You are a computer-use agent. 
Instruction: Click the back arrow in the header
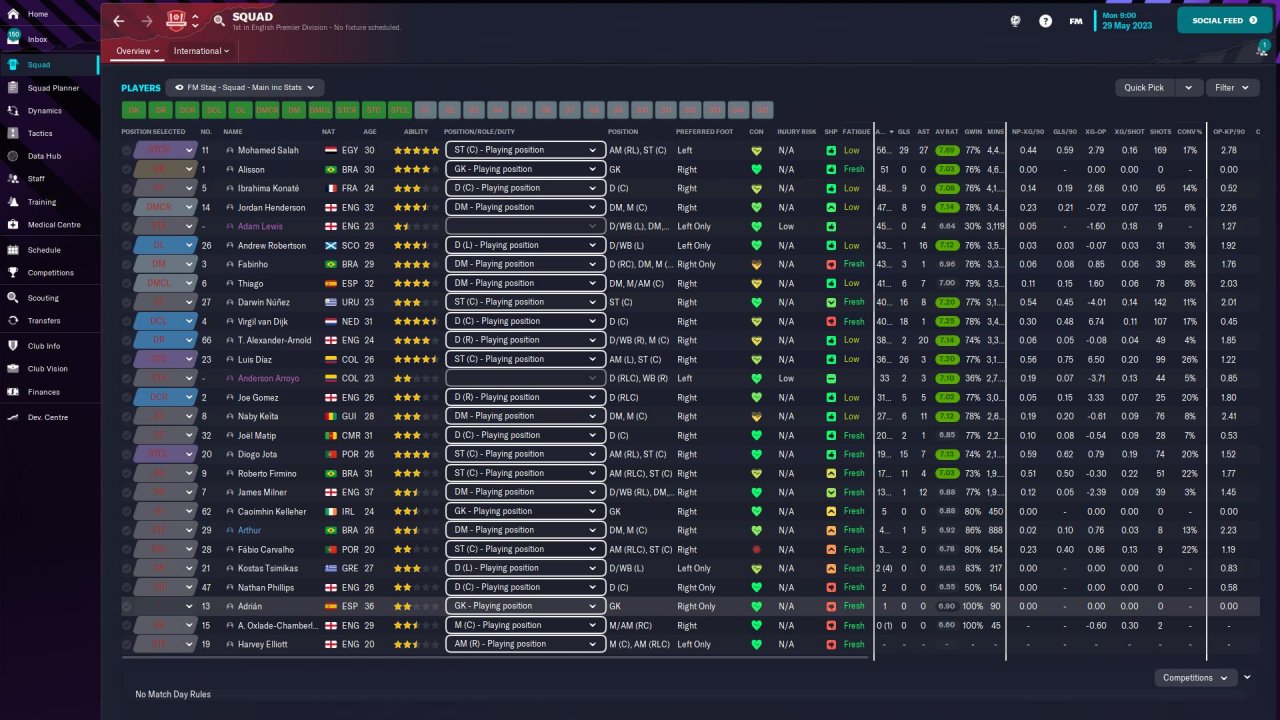(x=119, y=21)
